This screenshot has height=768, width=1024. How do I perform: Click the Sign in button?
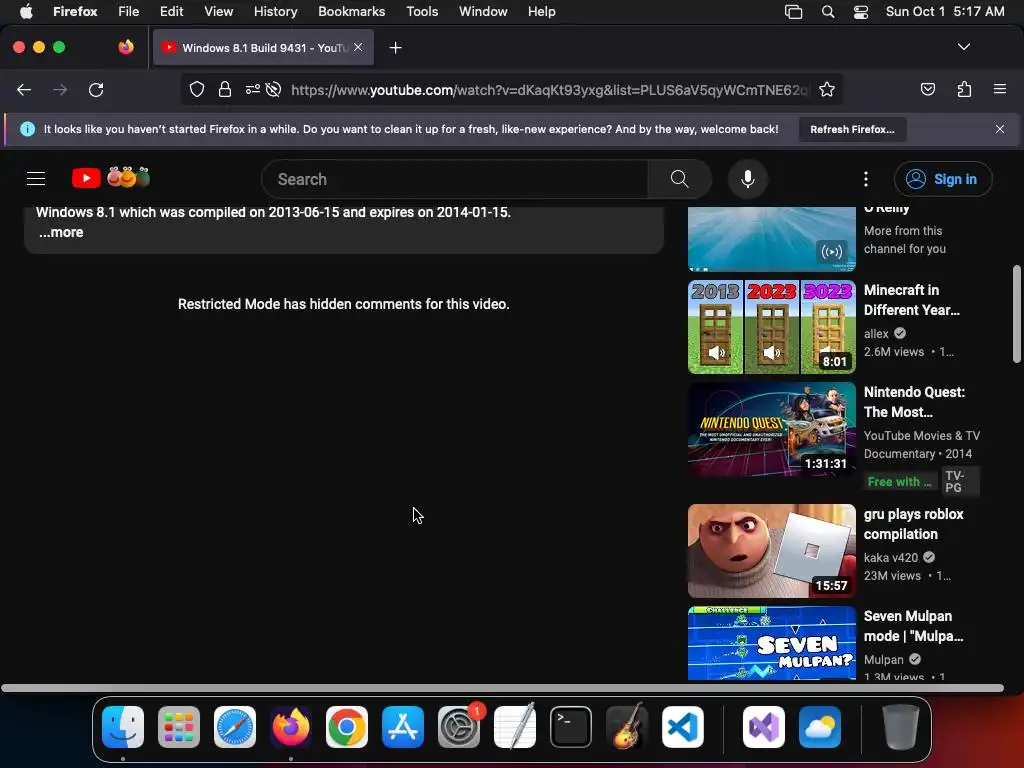pos(943,179)
